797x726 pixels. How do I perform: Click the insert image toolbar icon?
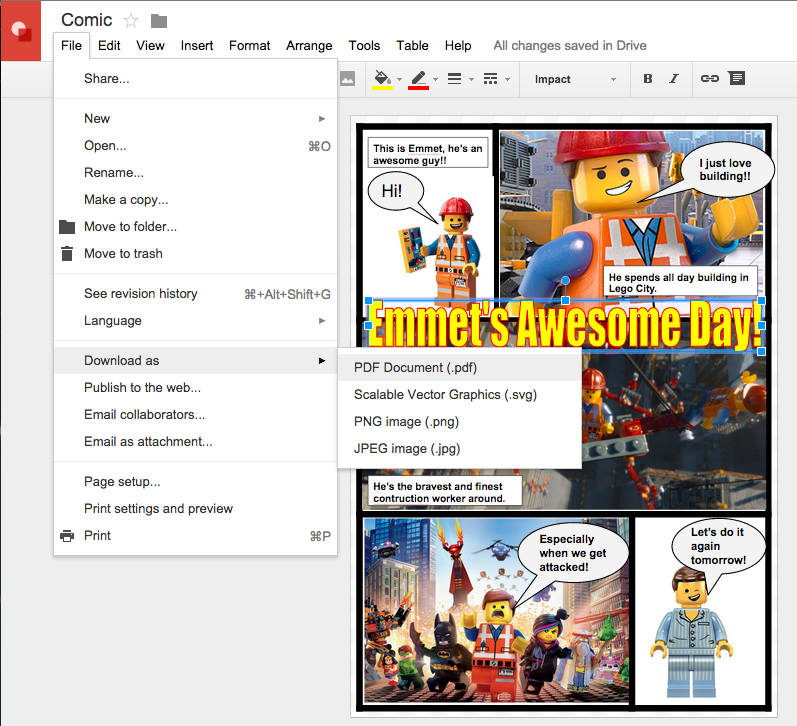click(x=348, y=79)
